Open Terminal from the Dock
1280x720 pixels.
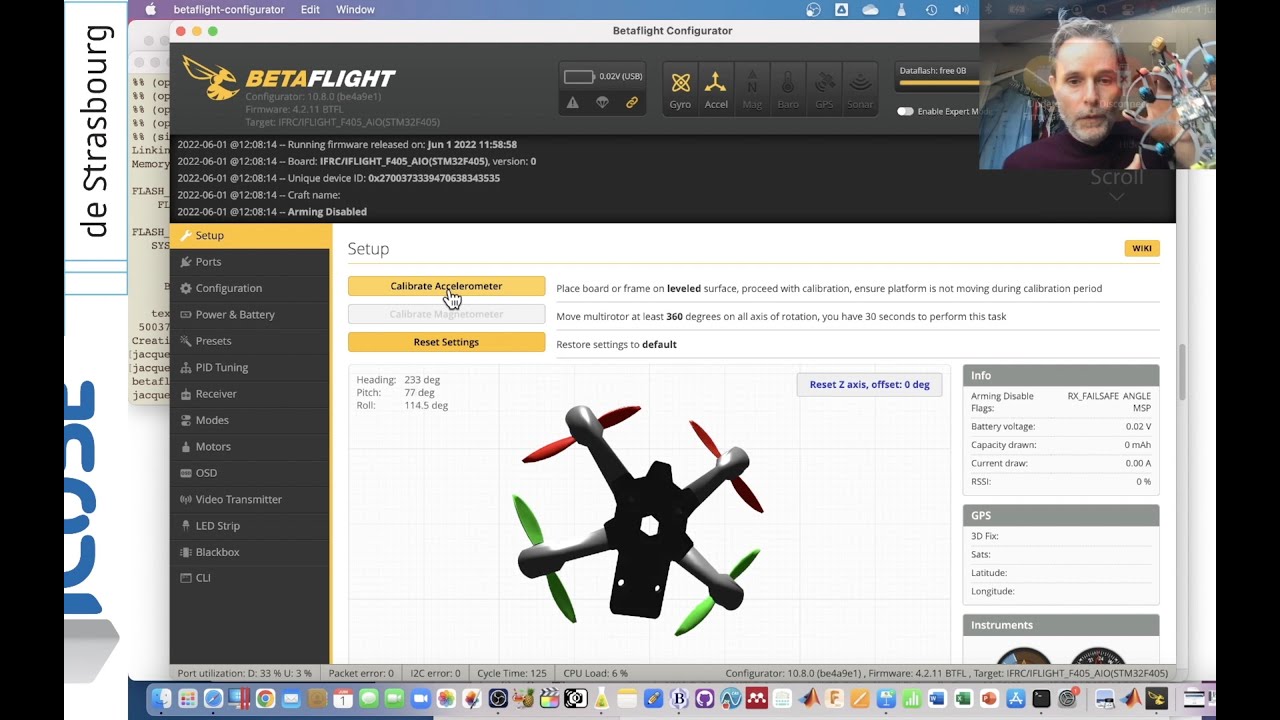click(1041, 698)
